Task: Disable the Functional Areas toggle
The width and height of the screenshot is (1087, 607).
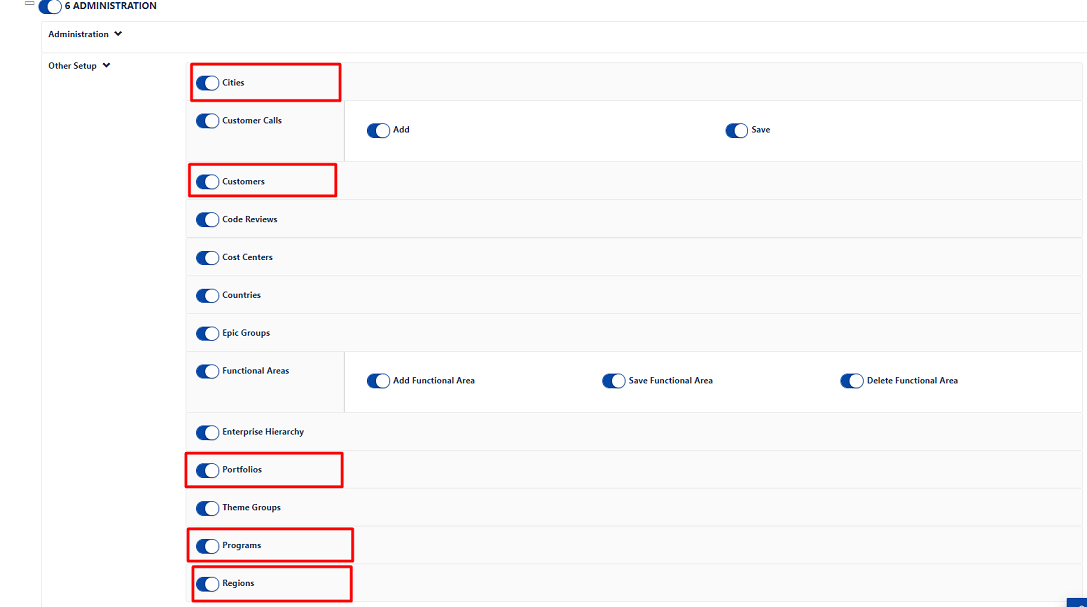Action: pyautogui.click(x=207, y=371)
